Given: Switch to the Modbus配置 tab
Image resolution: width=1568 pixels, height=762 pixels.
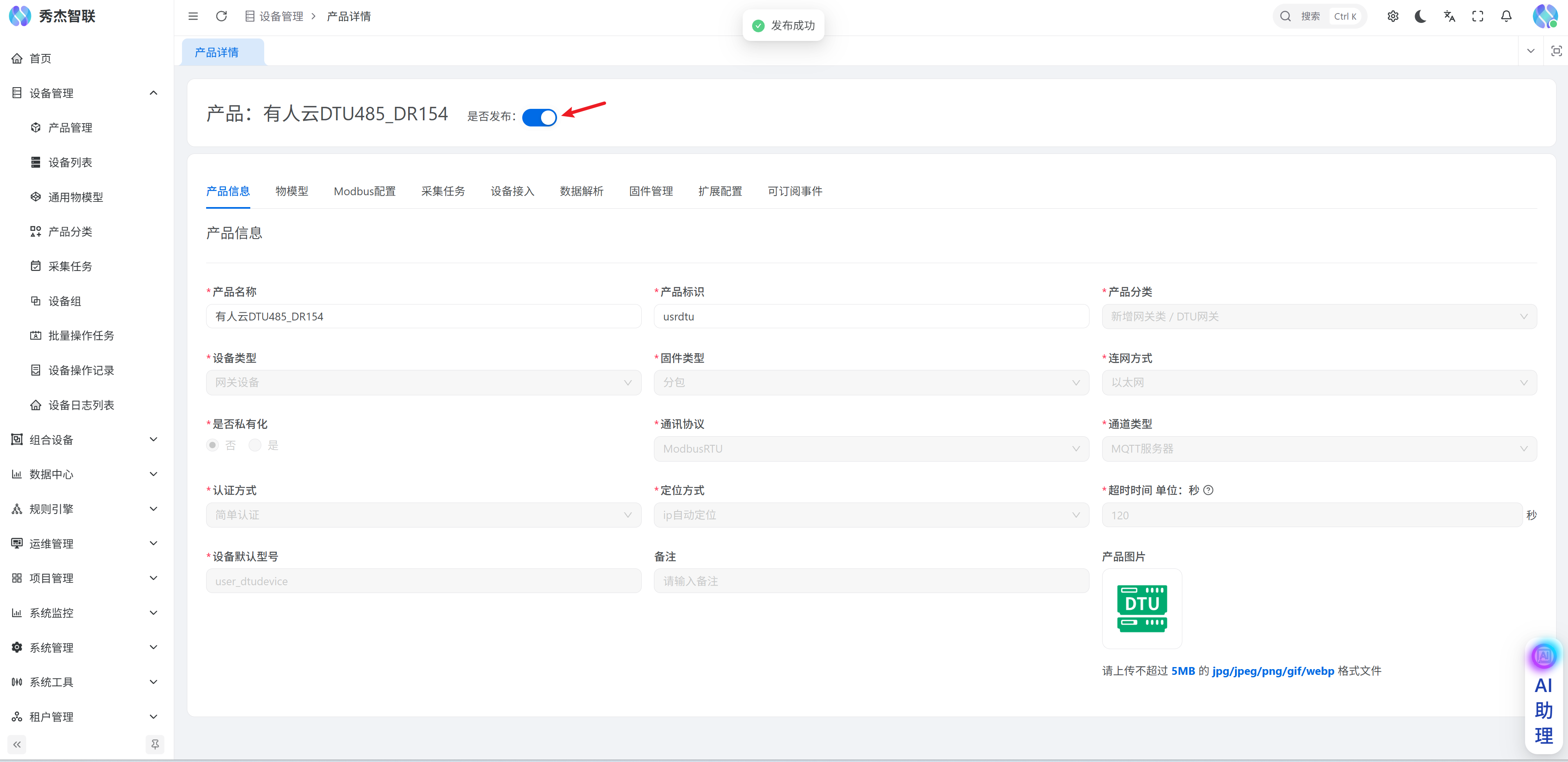Looking at the screenshot, I should pyautogui.click(x=365, y=191).
